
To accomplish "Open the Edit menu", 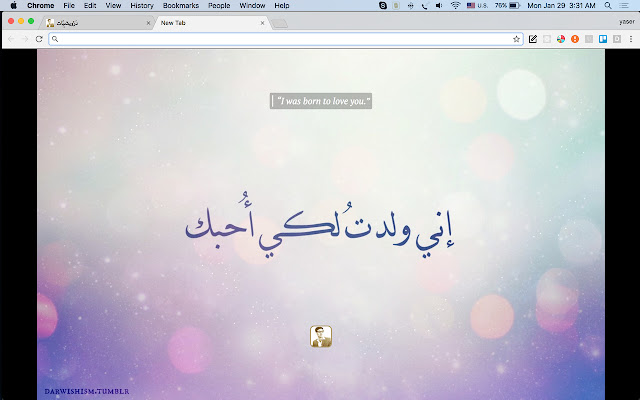I will (x=90, y=5).
